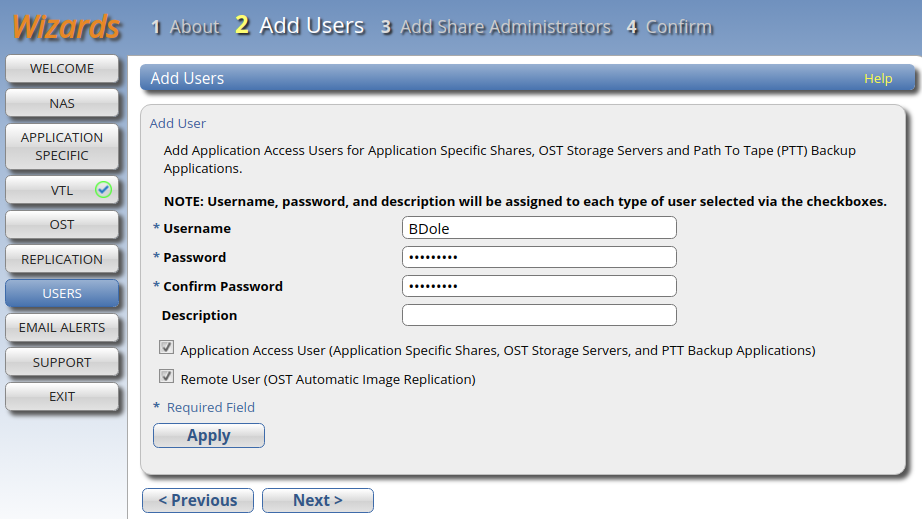Viewport: 922px width, 519px height.
Task: Jump to step 4 Confirm
Action: pyautogui.click(x=670, y=27)
